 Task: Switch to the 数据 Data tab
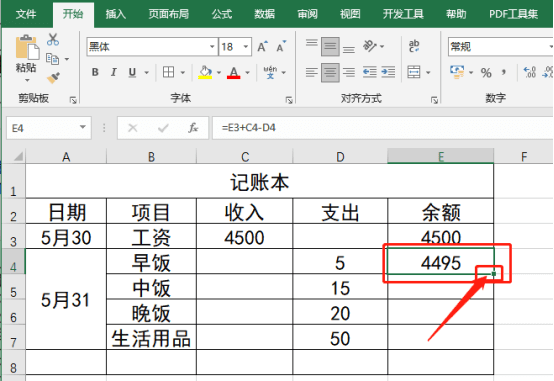click(265, 14)
